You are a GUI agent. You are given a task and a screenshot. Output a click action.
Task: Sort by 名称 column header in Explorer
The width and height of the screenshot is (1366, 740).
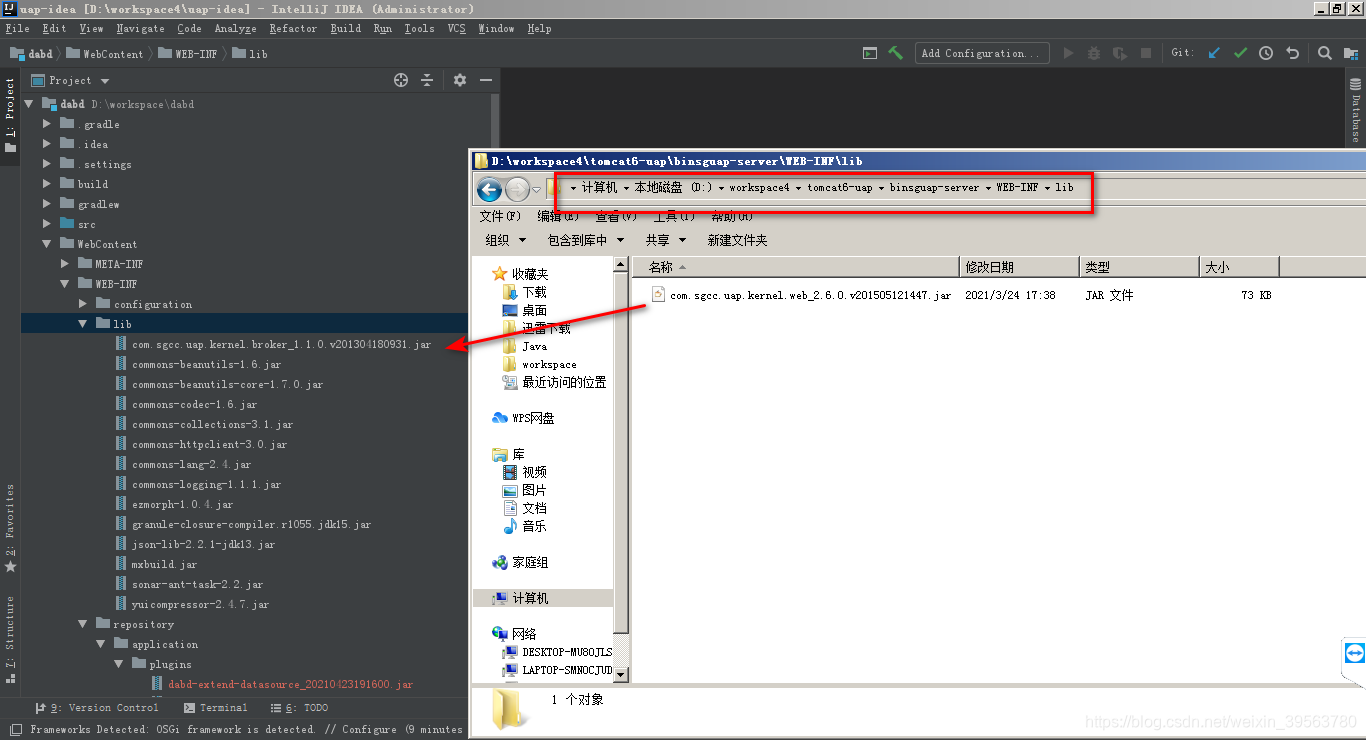point(795,267)
